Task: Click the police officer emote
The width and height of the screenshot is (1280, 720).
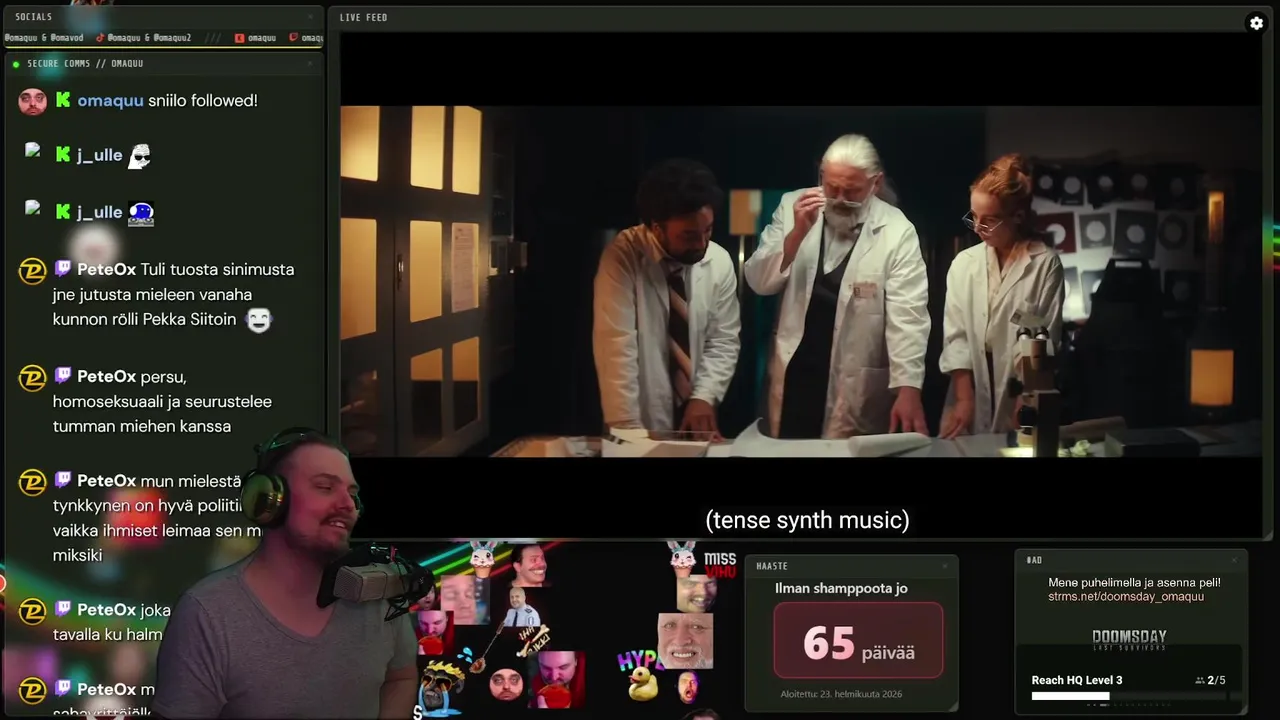Action: pyautogui.click(x=522, y=607)
